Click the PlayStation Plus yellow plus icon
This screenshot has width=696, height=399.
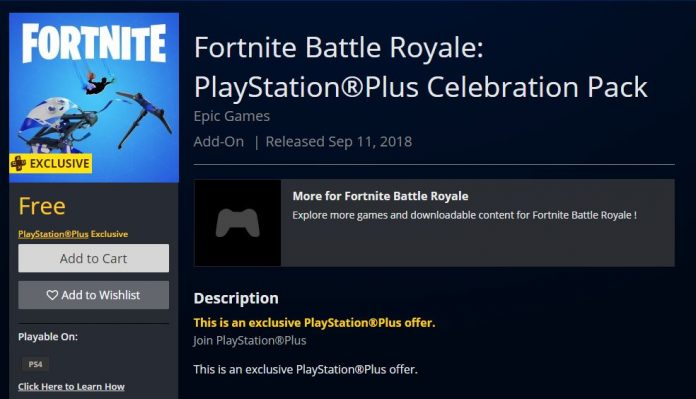point(18,163)
